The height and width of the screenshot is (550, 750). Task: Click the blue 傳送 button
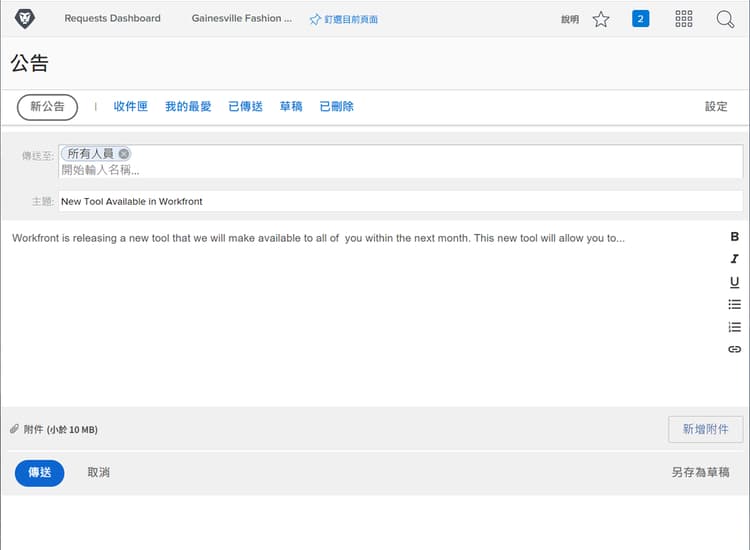click(x=40, y=473)
